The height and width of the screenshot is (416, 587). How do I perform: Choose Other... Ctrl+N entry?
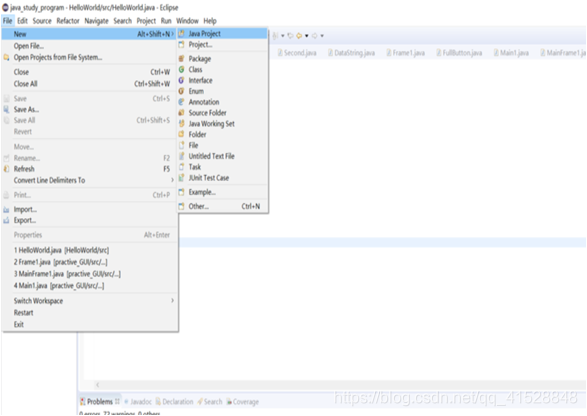(x=222, y=206)
